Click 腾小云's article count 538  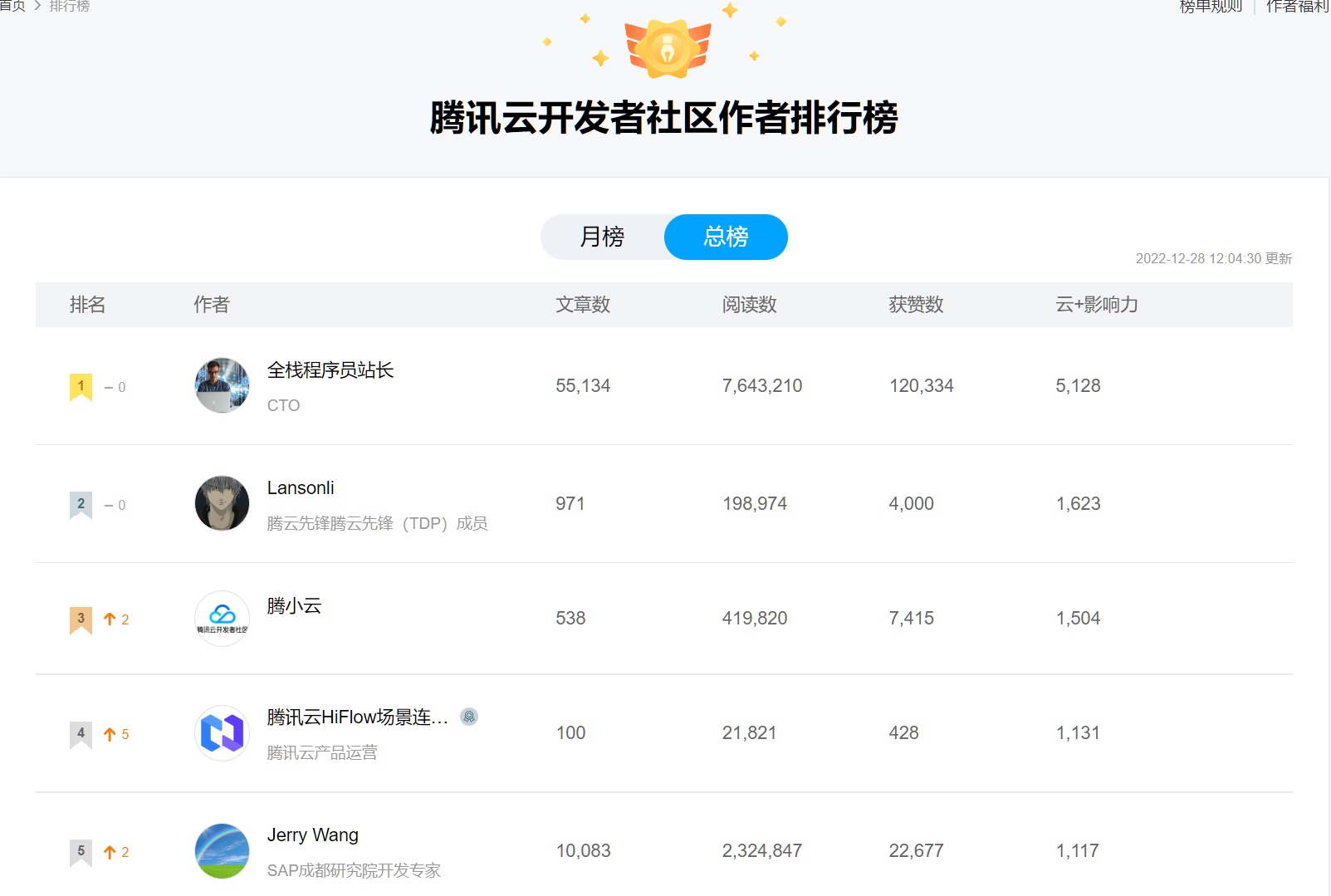[x=570, y=619]
